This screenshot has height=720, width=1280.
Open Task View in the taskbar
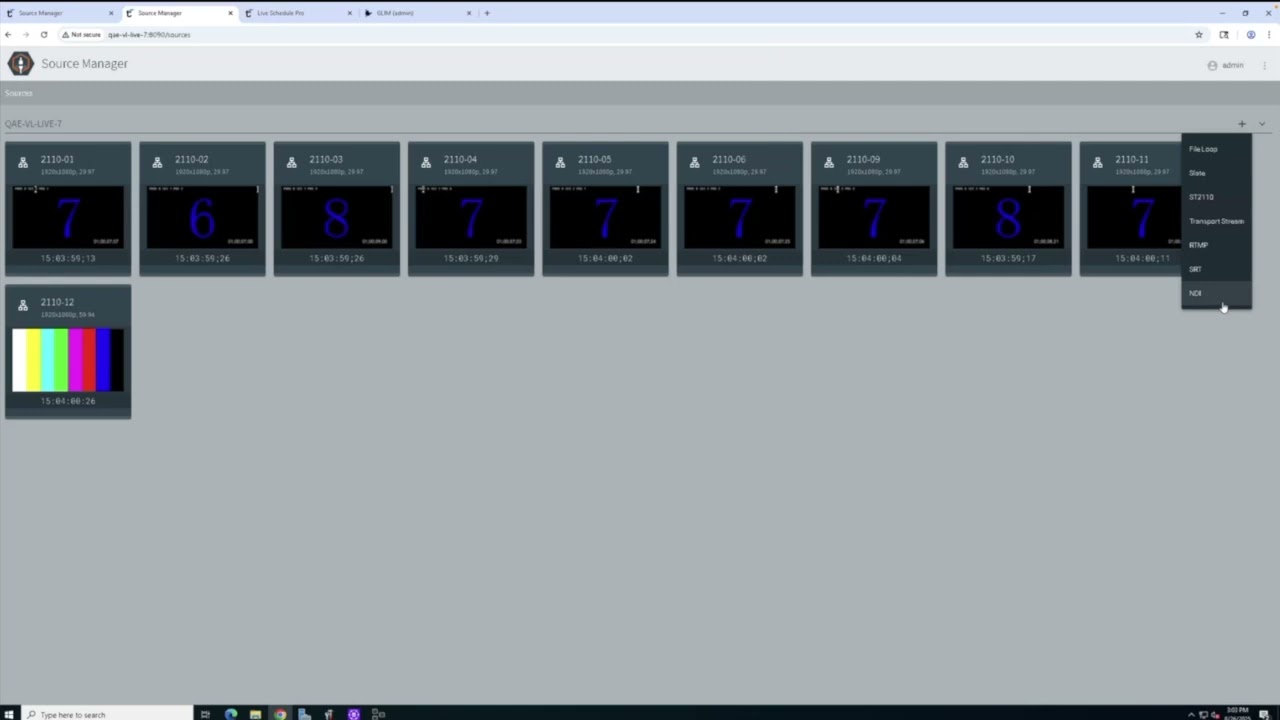click(x=205, y=714)
